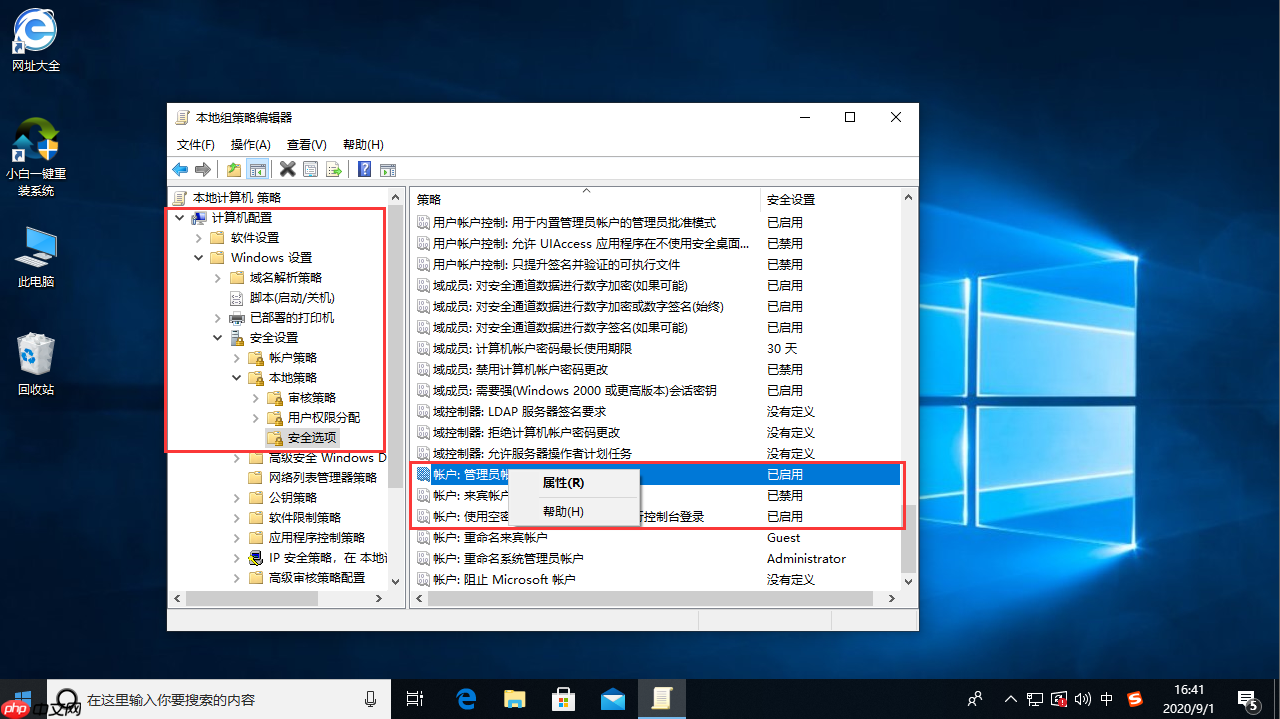This screenshot has width=1280, height=719.
Task: Collapse the 安全设置 tree node
Action: 217,337
